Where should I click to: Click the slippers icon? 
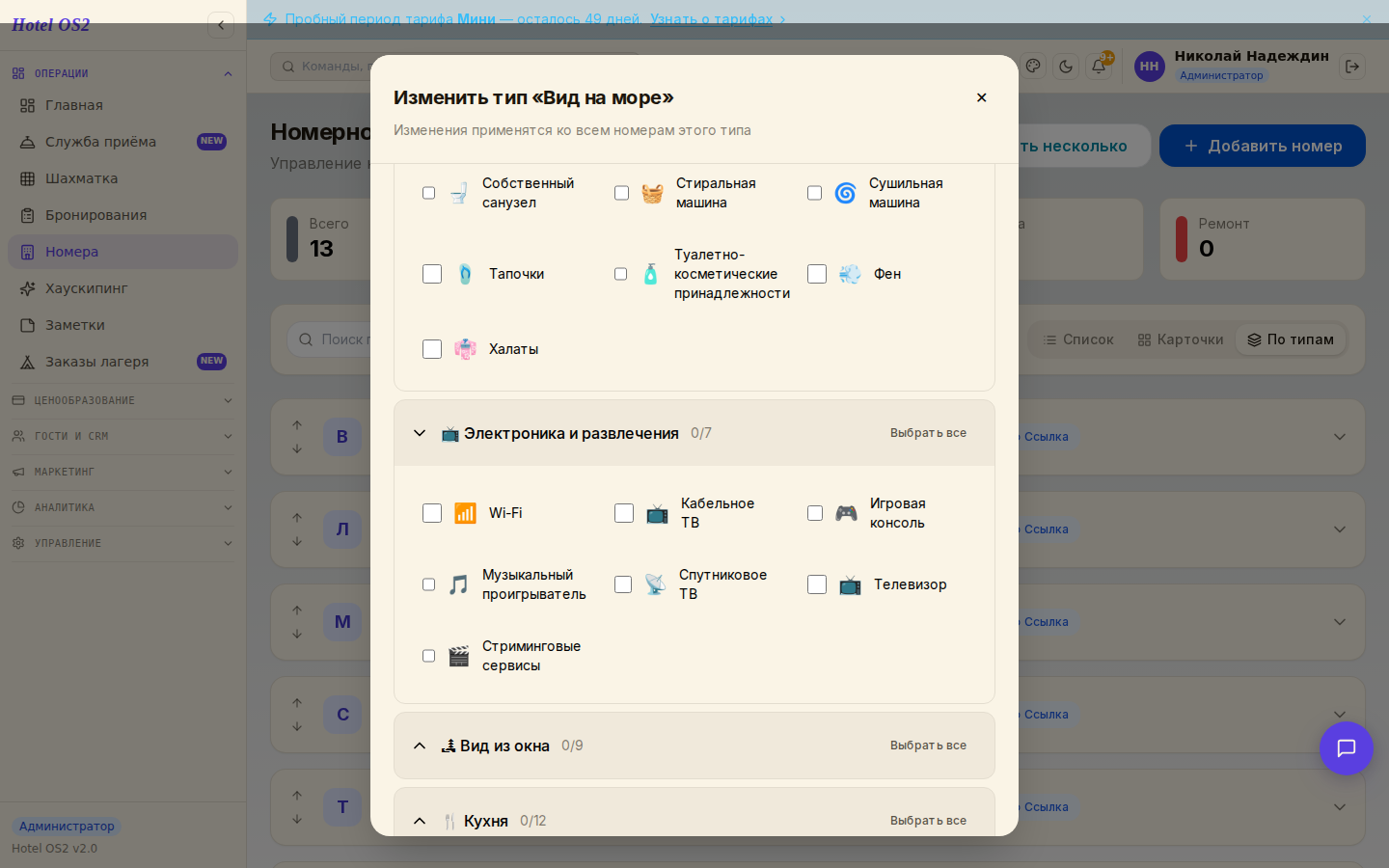pyautogui.click(x=465, y=274)
